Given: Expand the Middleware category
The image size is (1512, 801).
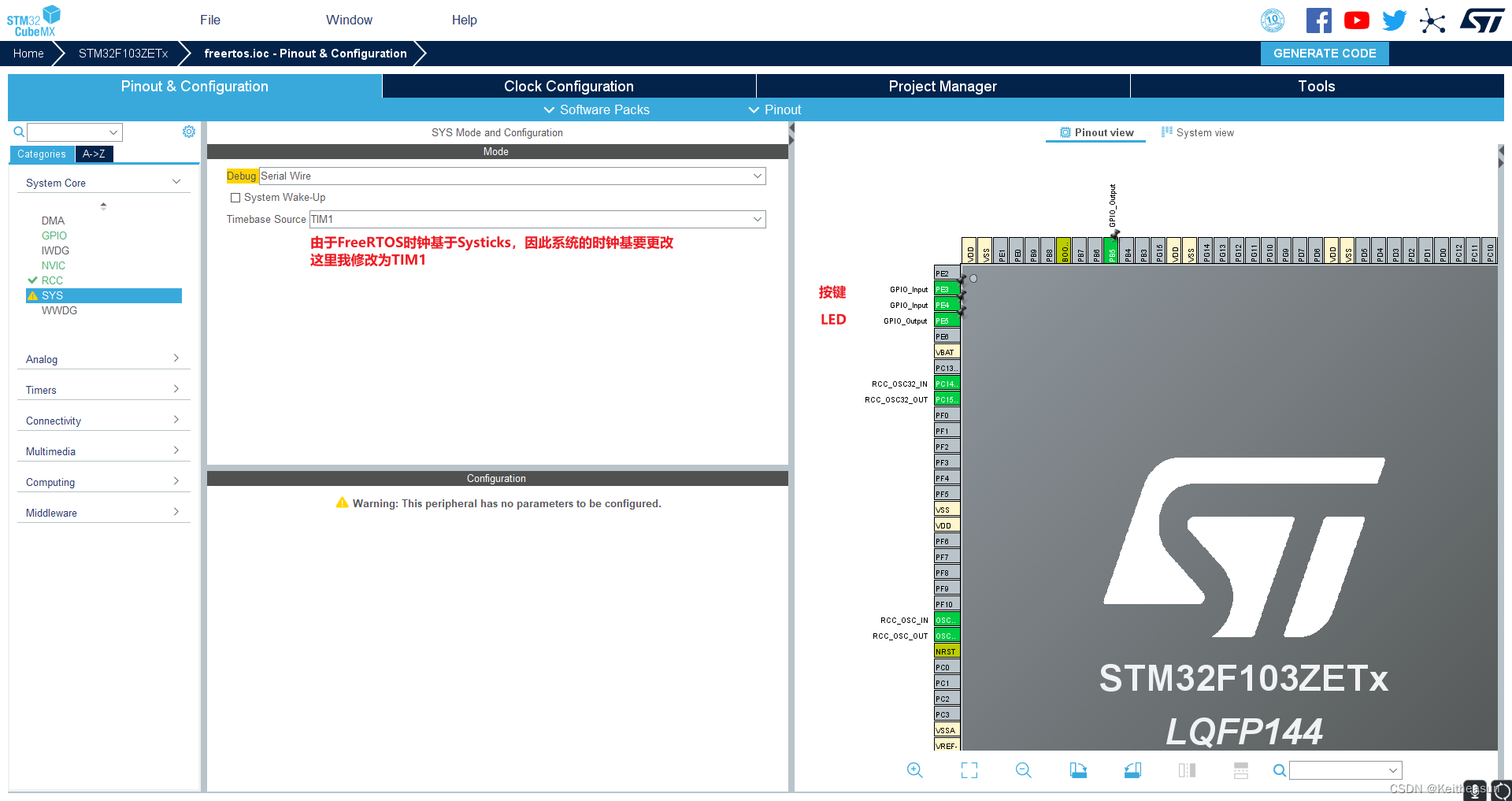Looking at the screenshot, I should [103, 513].
